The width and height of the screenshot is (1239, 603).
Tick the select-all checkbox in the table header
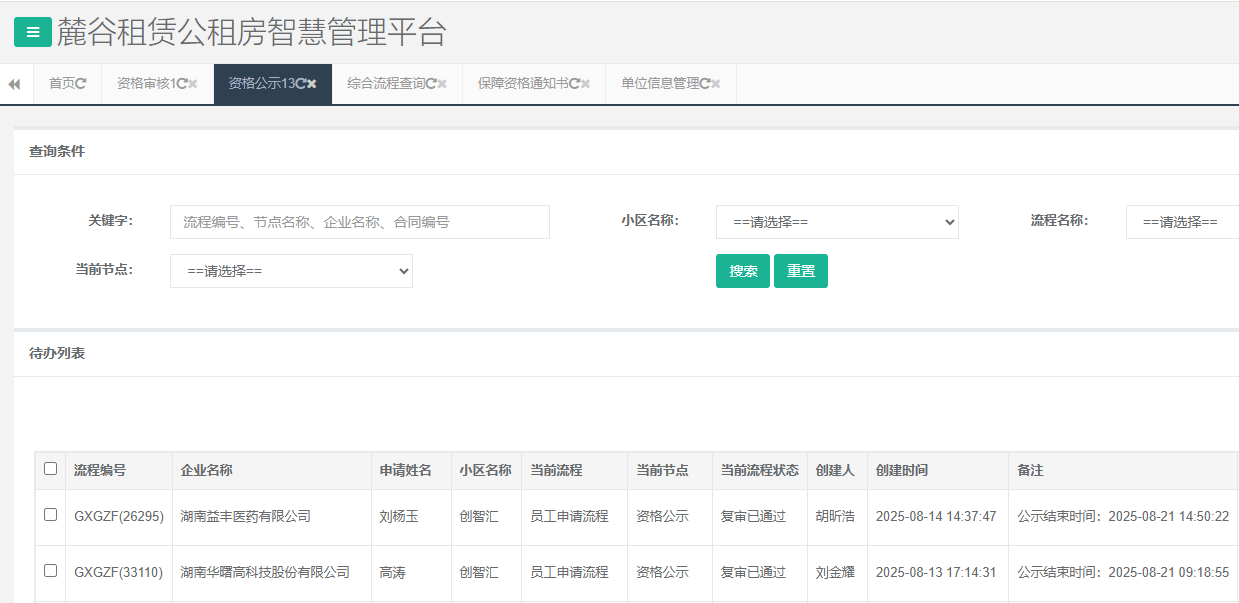tap(51, 469)
